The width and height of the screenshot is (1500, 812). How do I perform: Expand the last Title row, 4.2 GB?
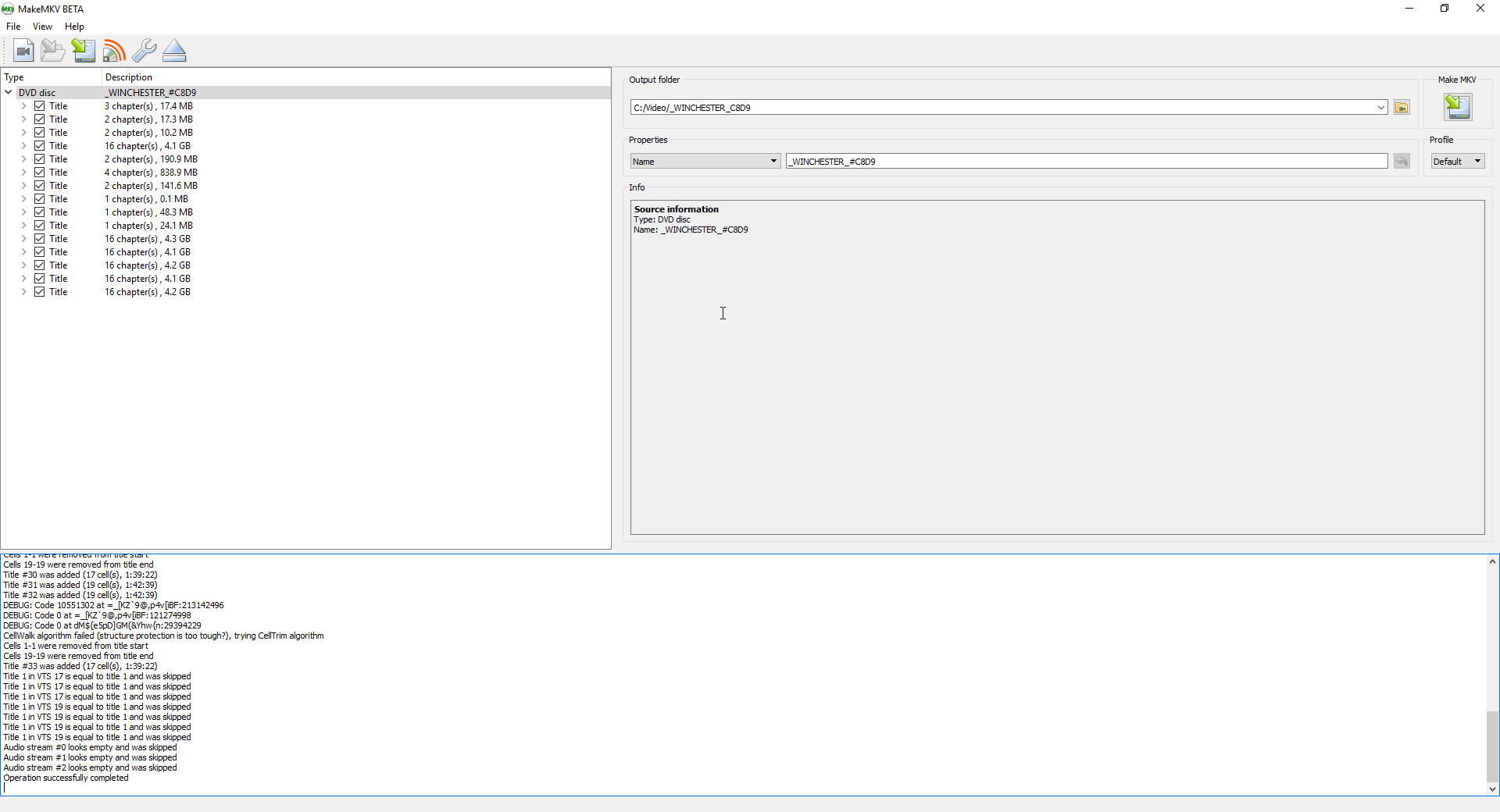point(23,292)
